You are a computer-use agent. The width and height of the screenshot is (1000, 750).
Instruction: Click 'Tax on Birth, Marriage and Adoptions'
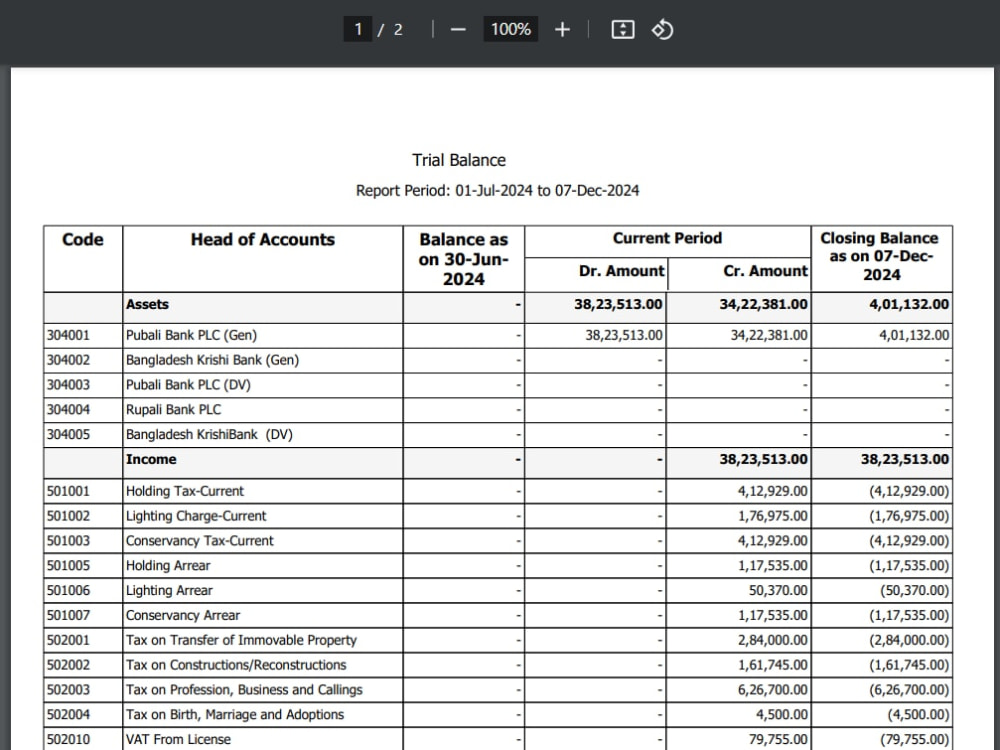[x=235, y=715]
